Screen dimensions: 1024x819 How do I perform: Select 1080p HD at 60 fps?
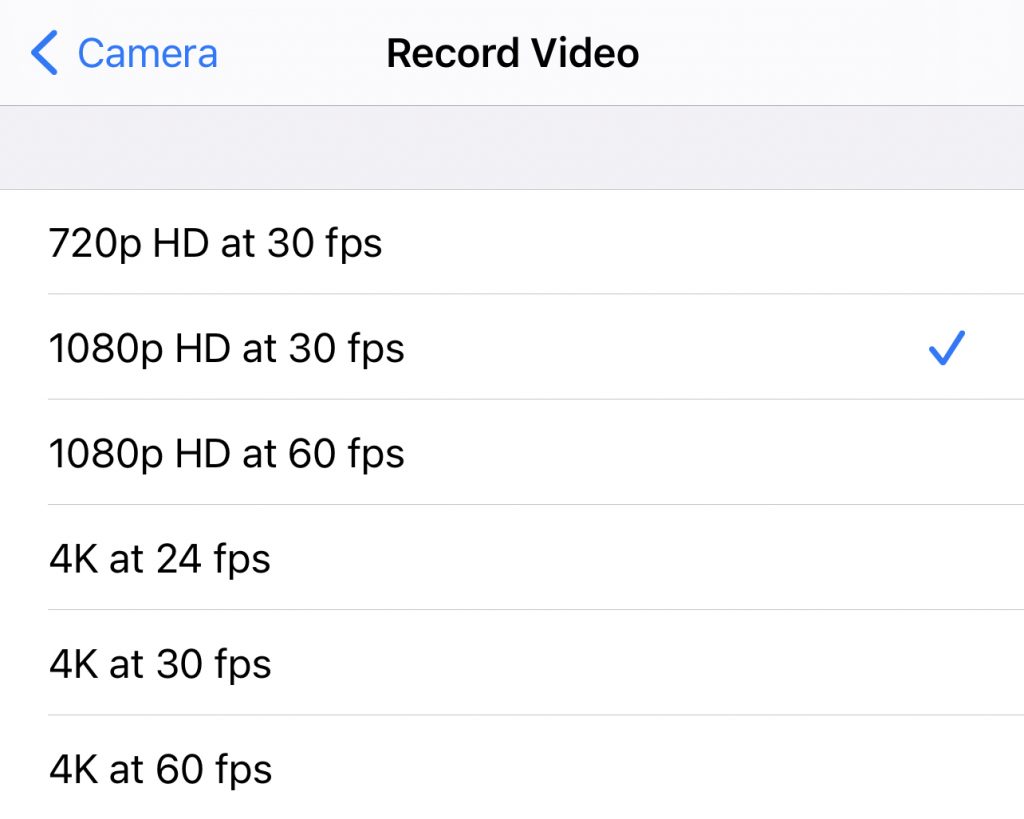tap(512, 452)
